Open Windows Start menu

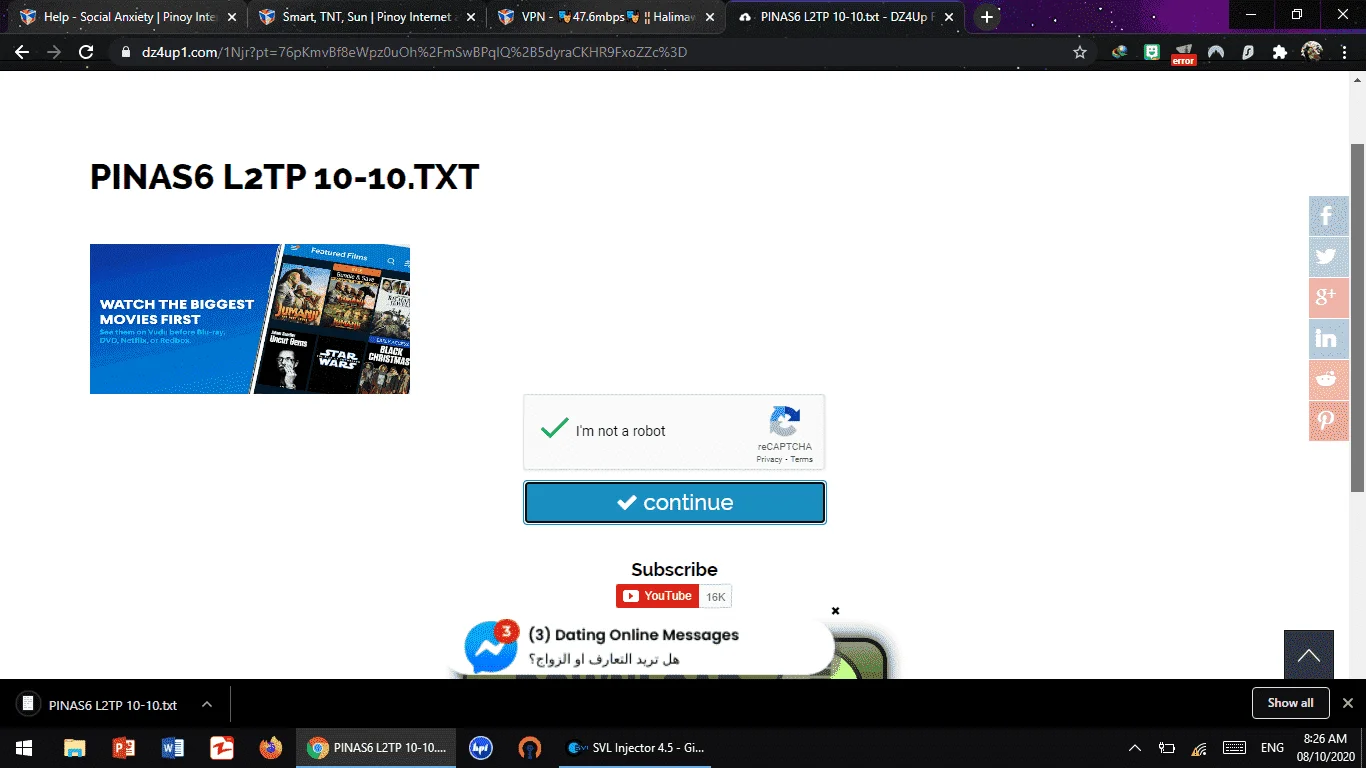(24, 747)
